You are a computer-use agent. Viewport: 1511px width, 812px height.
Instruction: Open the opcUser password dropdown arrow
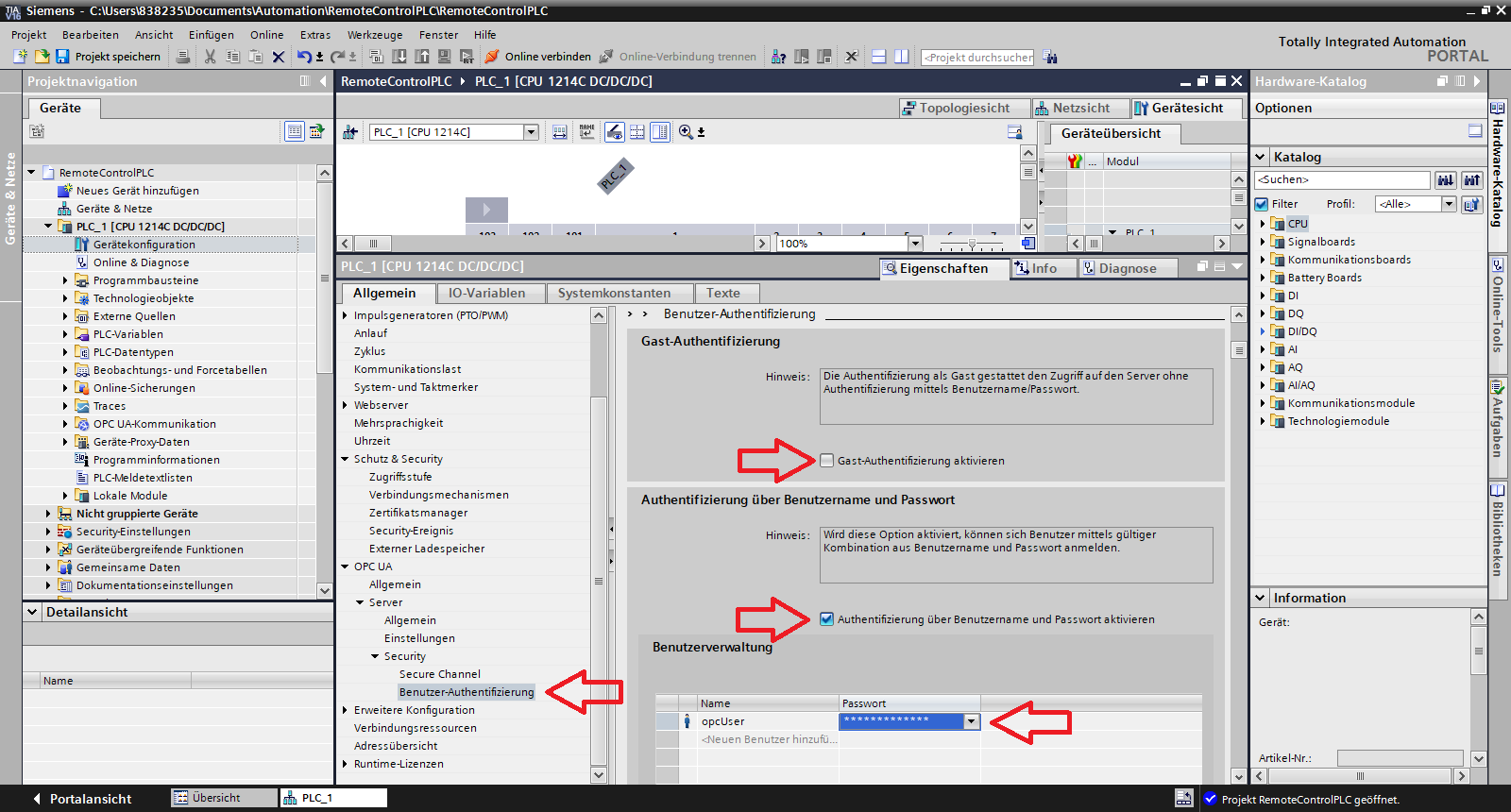tap(971, 721)
